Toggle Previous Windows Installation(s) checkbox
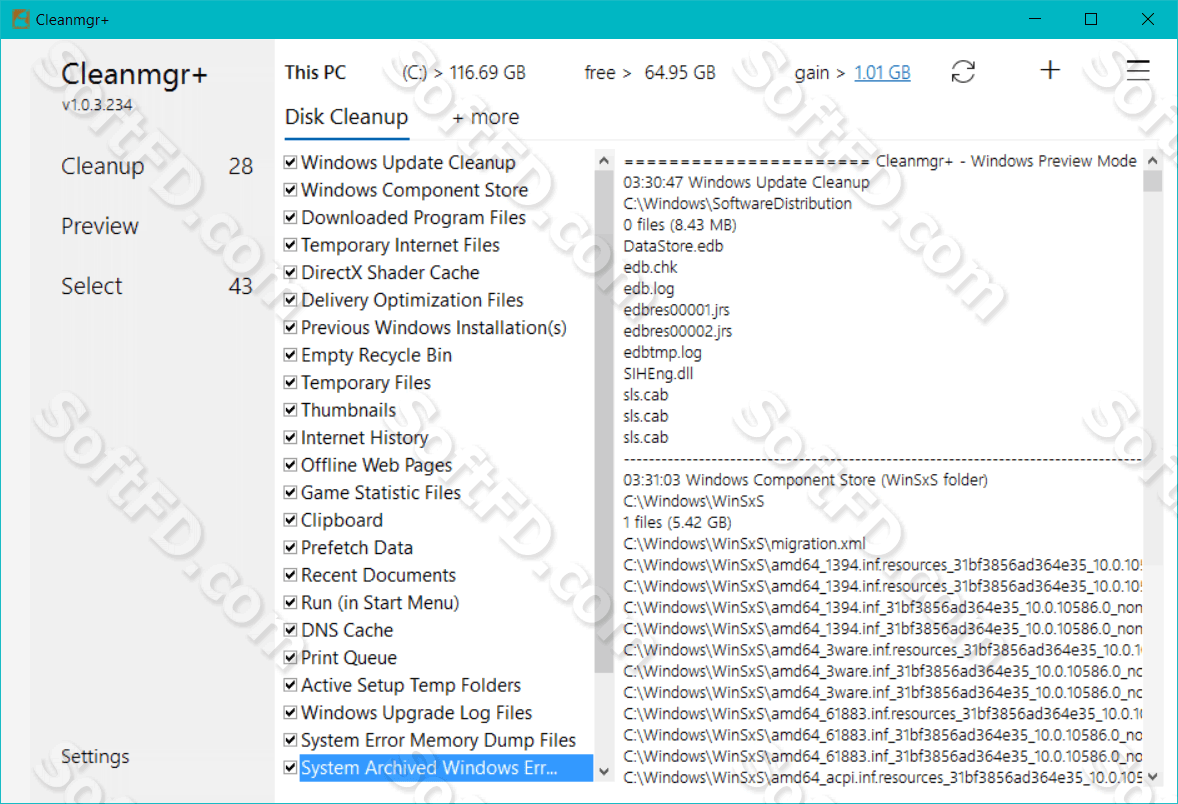 coord(291,328)
